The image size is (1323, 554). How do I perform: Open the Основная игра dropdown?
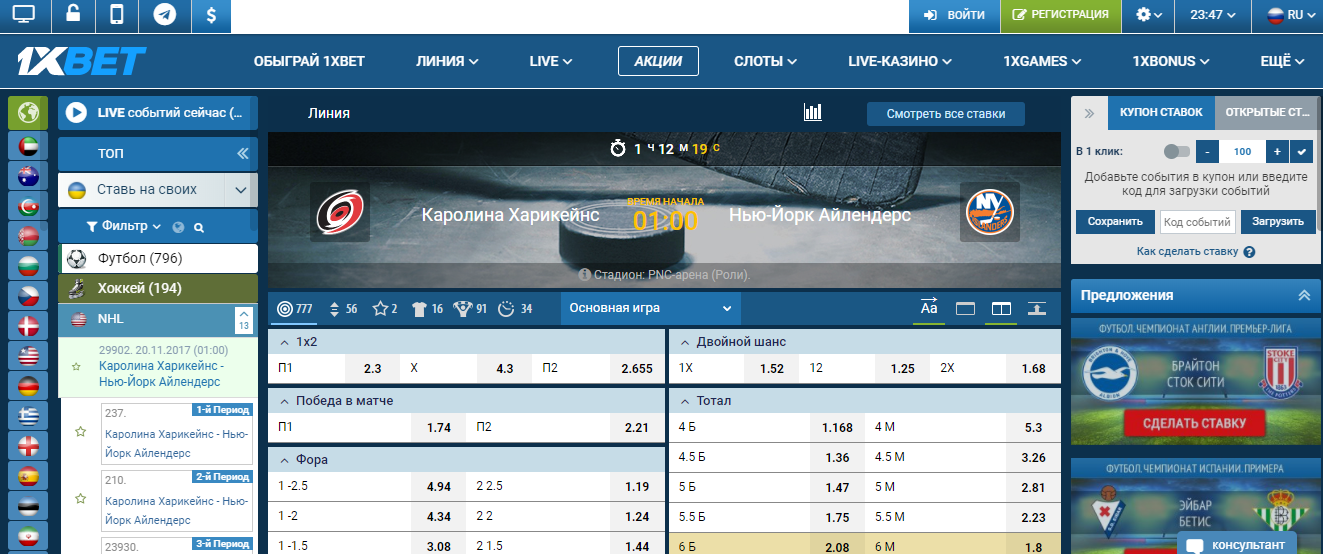(x=651, y=308)
